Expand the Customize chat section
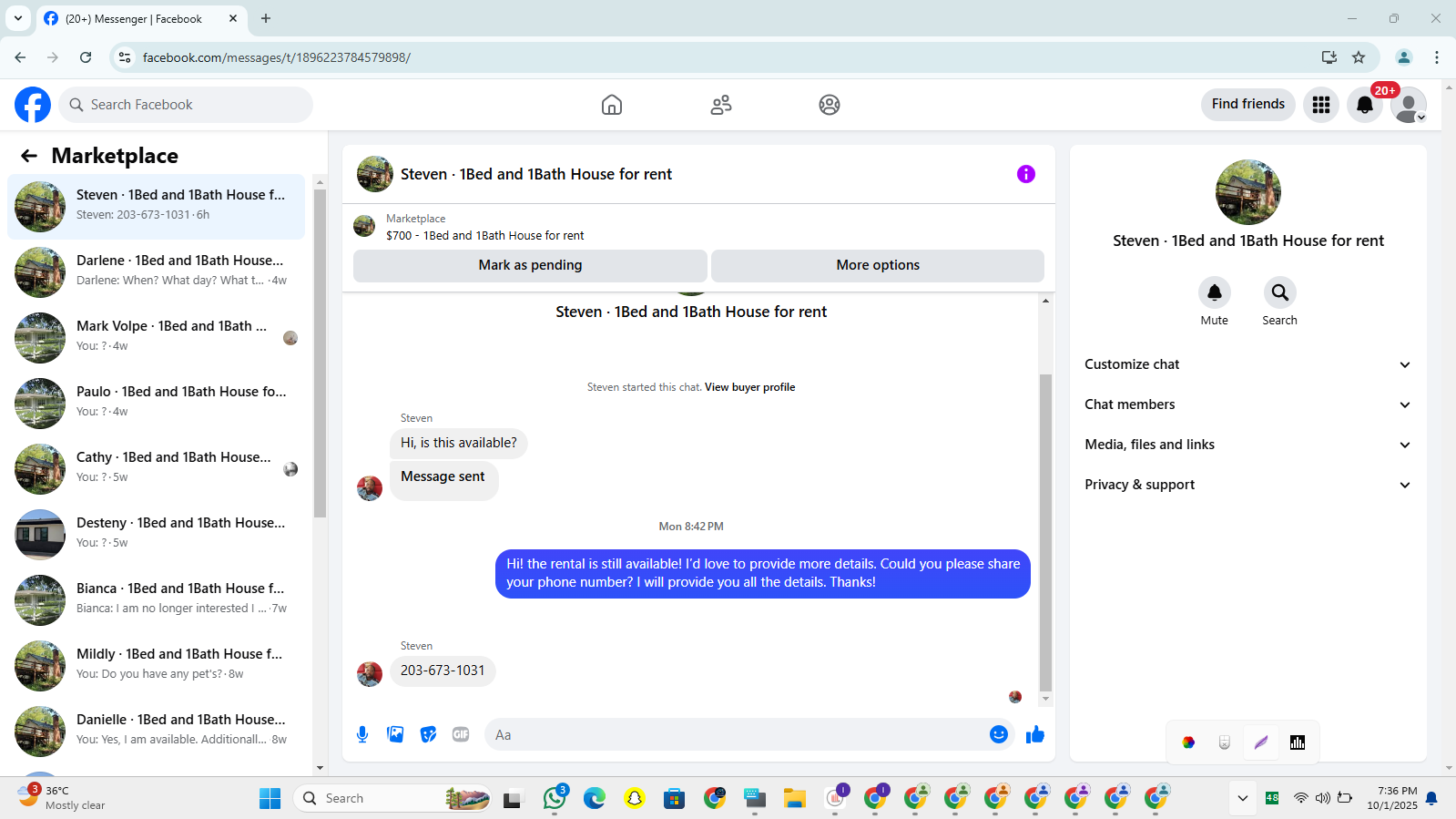The height and width of the screenshot is (819, 1456). 1247,364
